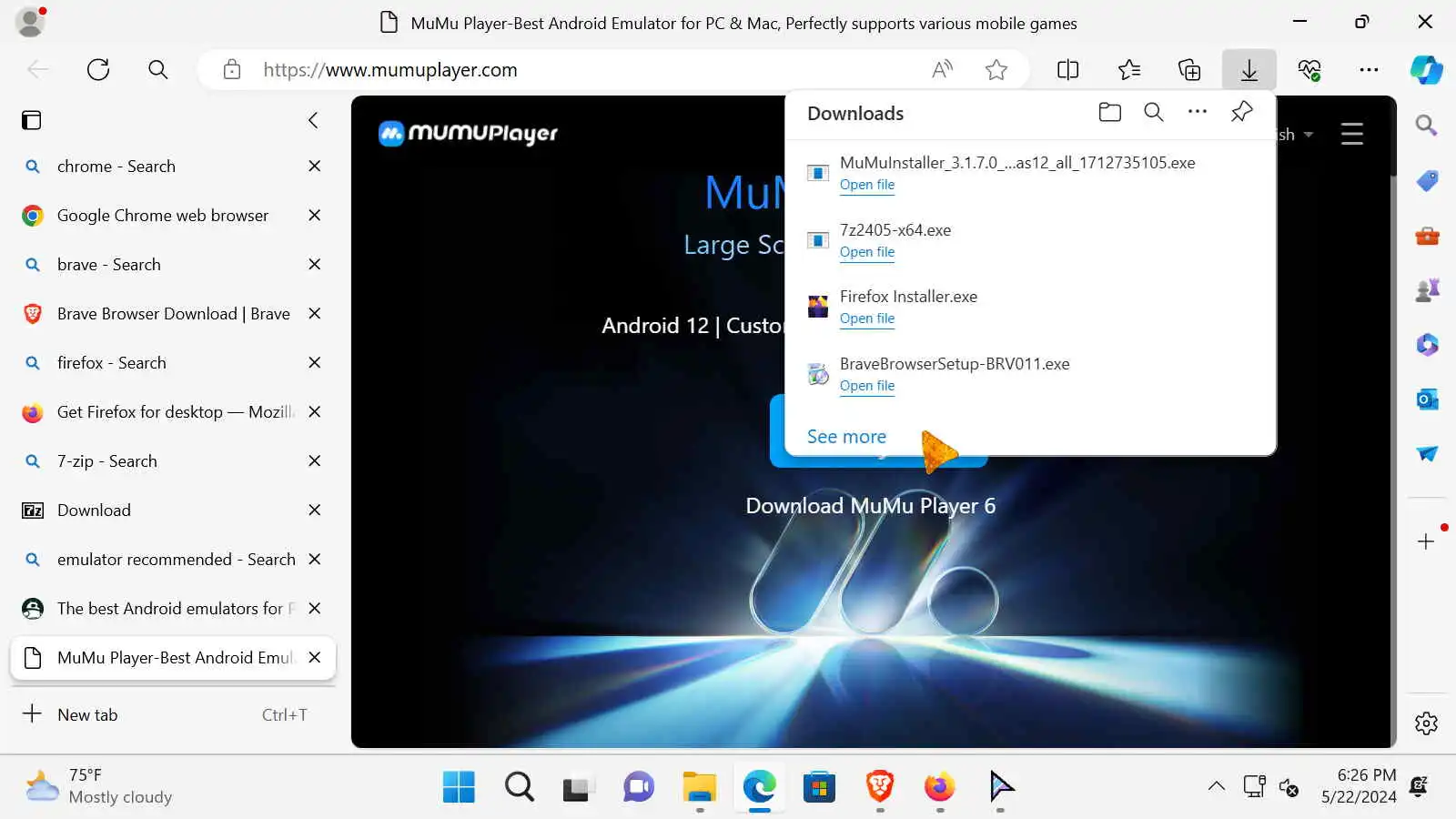Close the 7-zip - Search tab

coord(315,461)
